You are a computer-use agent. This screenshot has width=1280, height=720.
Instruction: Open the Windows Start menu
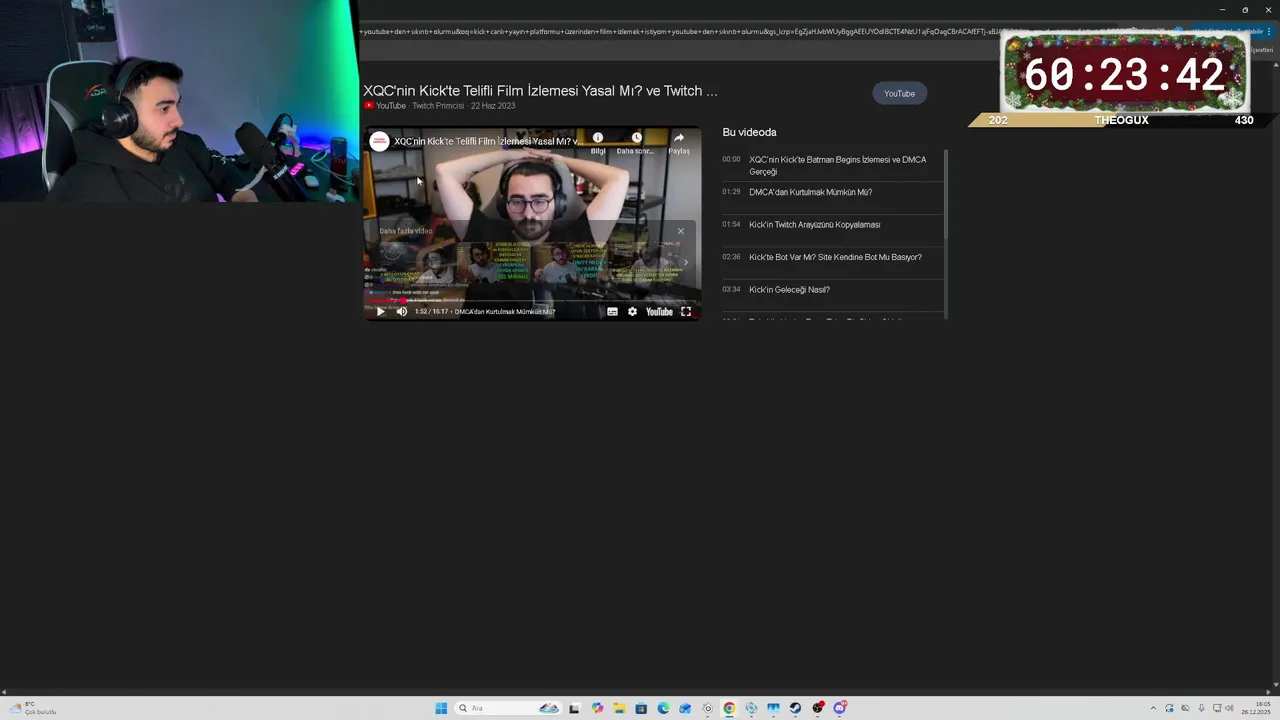pos(441,708)
